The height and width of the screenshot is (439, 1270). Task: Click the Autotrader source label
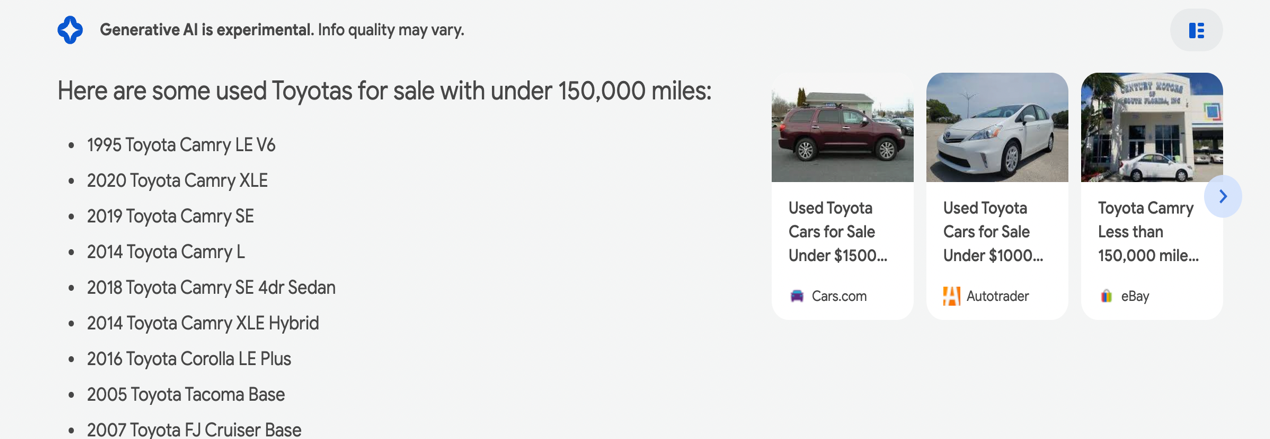point(997,296)
